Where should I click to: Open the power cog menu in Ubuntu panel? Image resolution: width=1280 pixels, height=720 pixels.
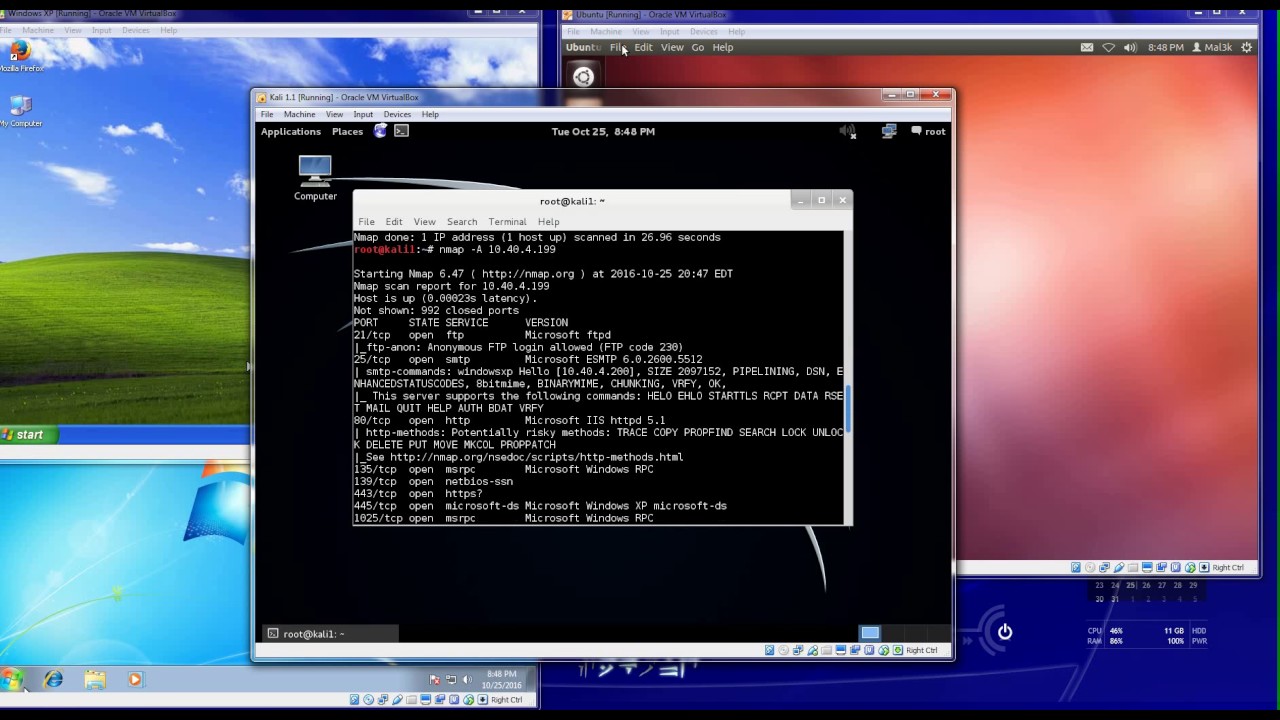(1246, 47)
